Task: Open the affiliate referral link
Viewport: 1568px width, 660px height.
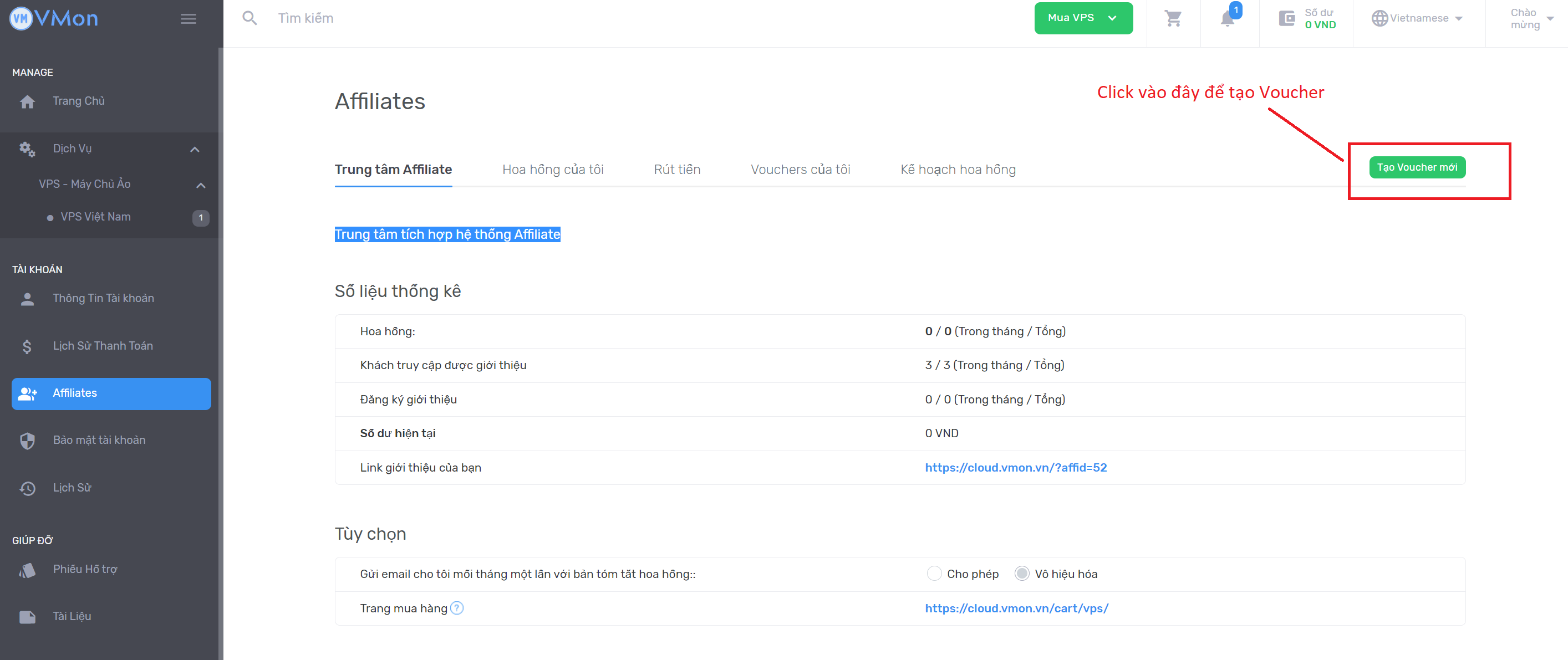Action: click(1015, 467)
